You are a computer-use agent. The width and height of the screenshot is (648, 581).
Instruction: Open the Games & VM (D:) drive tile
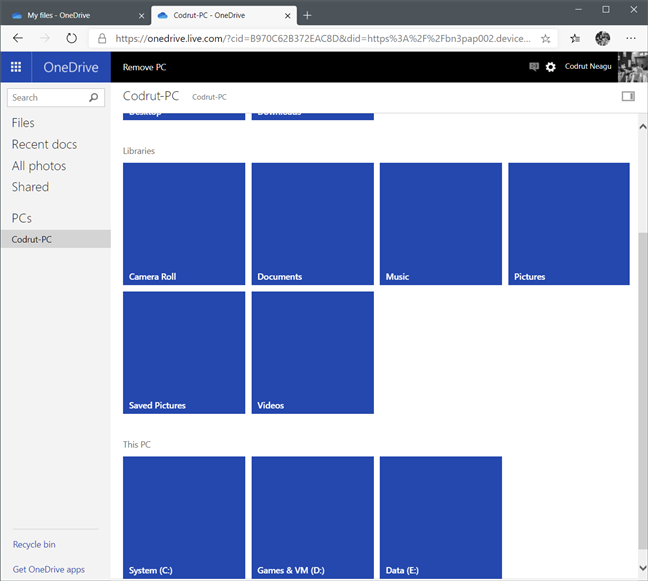(x=313, y=517)
